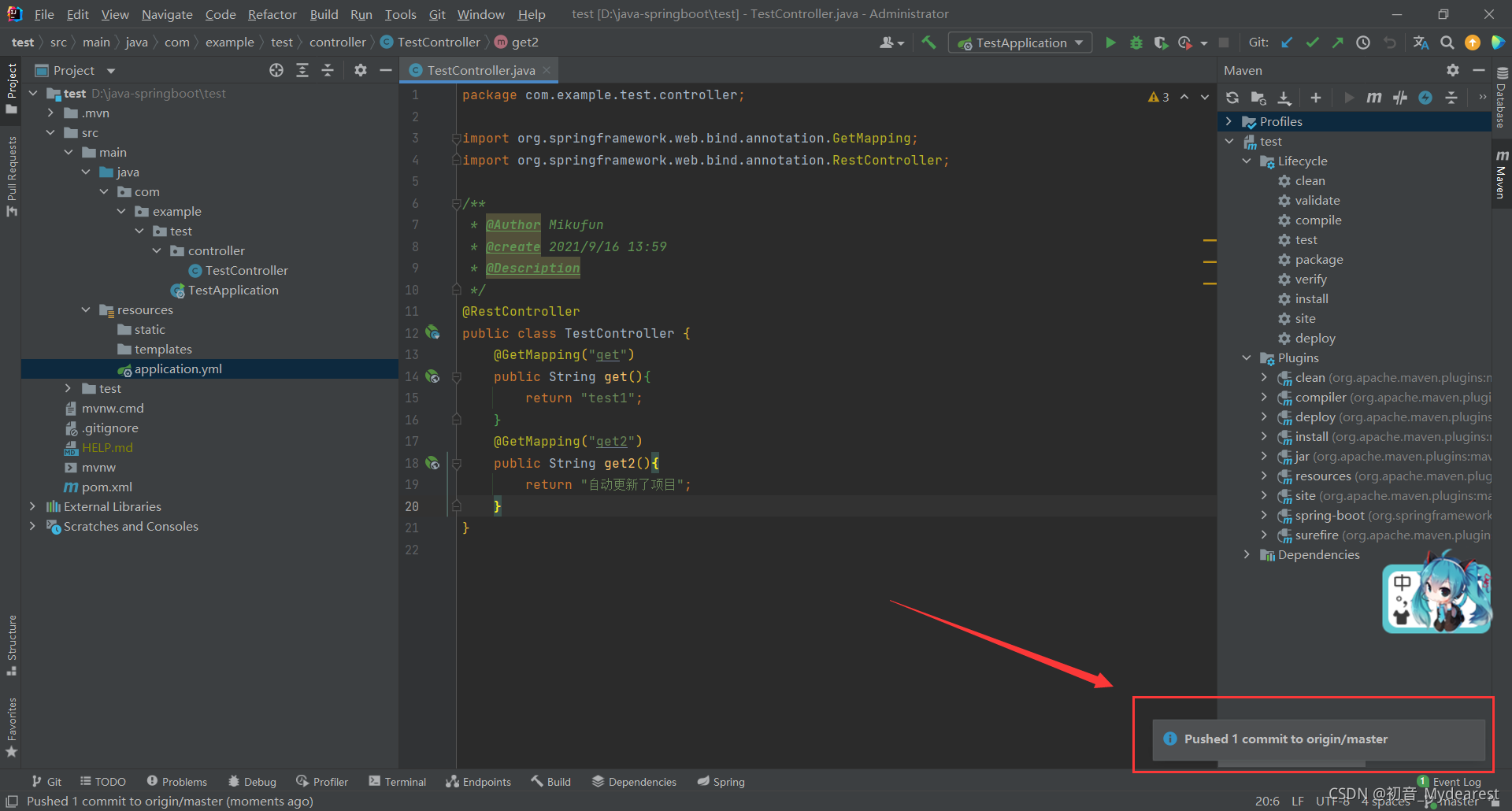Click Run with Coverage icon
The image size is (1512, 811).
[1161, 43]
